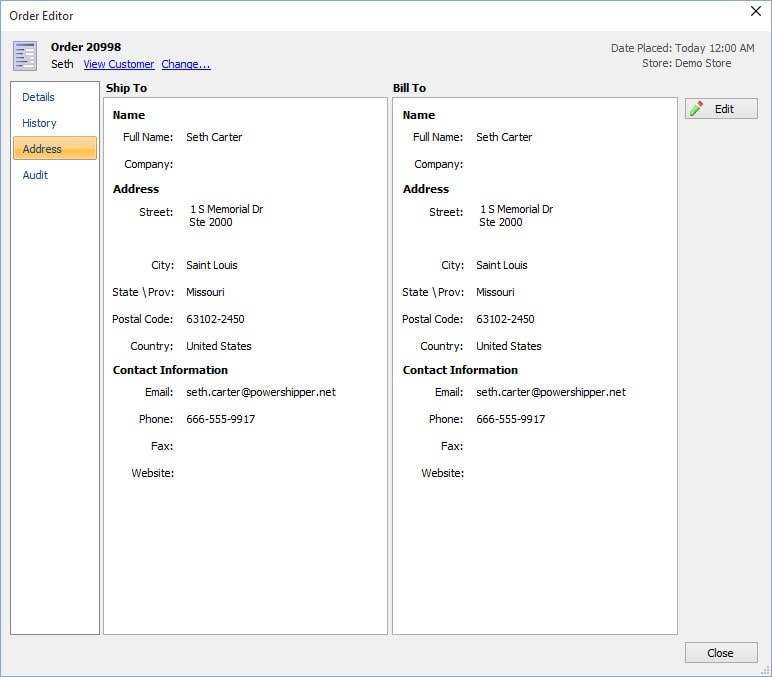The height and width of the screenshot is (677, 772).
Task: Click the Close button
Action: 721,652
